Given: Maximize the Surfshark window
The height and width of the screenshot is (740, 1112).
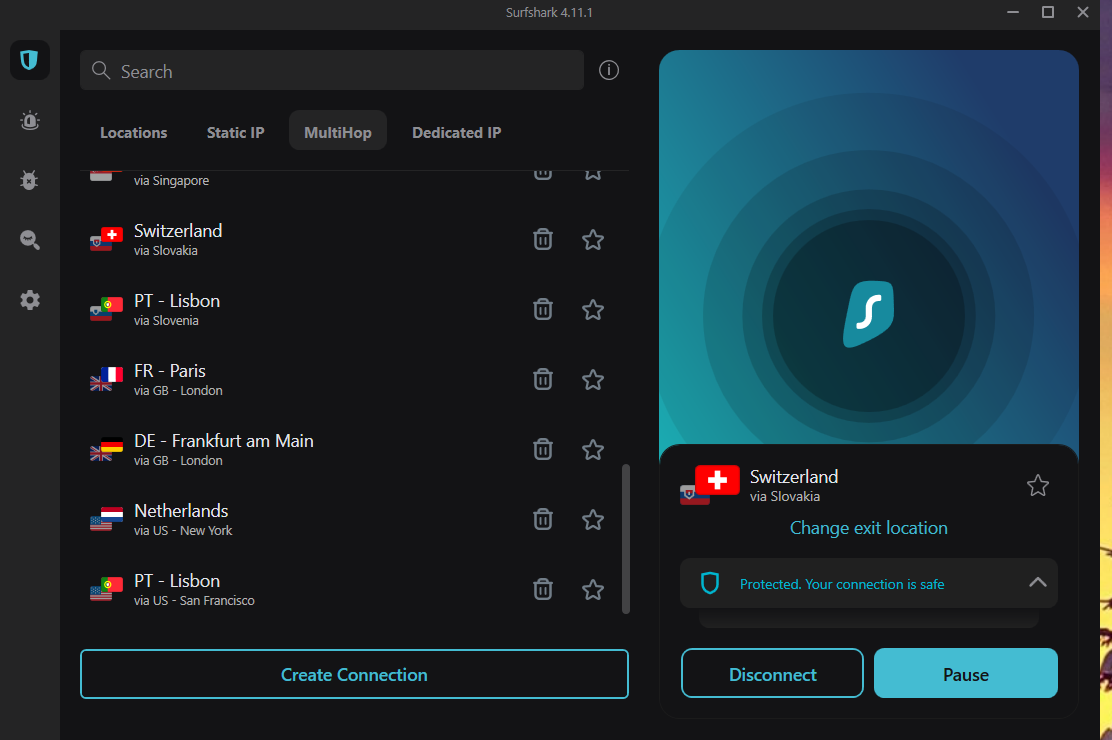Looking at the screenshot, I should (1047, 12).
